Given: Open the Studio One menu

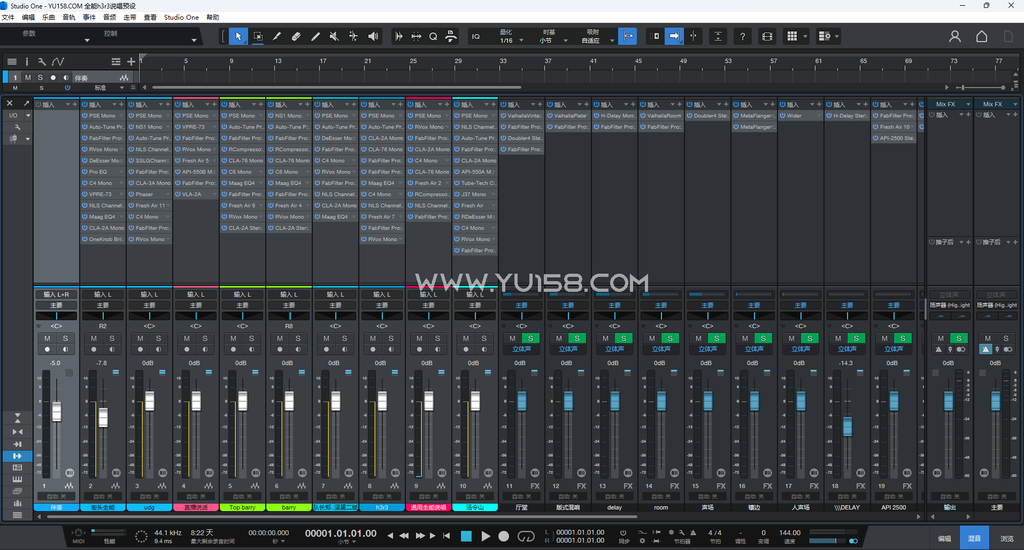Looking at the screenshot, I should tap(181, 18).
